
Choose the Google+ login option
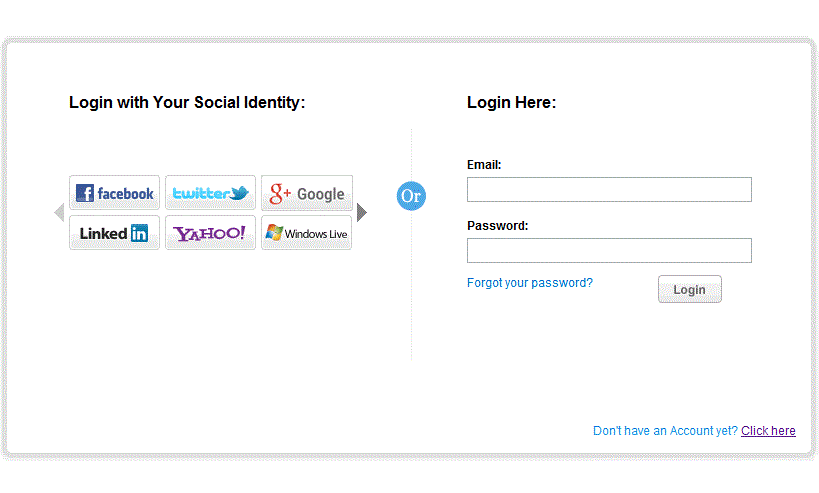306,193
